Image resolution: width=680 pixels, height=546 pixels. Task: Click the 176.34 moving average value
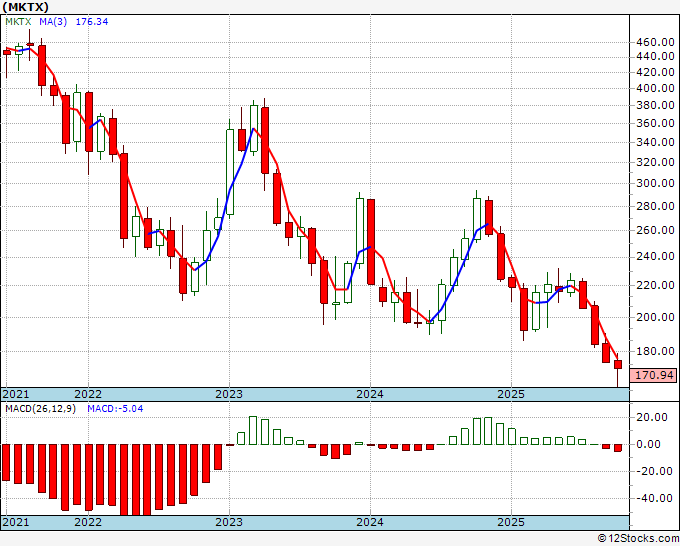tap(92, 22)
